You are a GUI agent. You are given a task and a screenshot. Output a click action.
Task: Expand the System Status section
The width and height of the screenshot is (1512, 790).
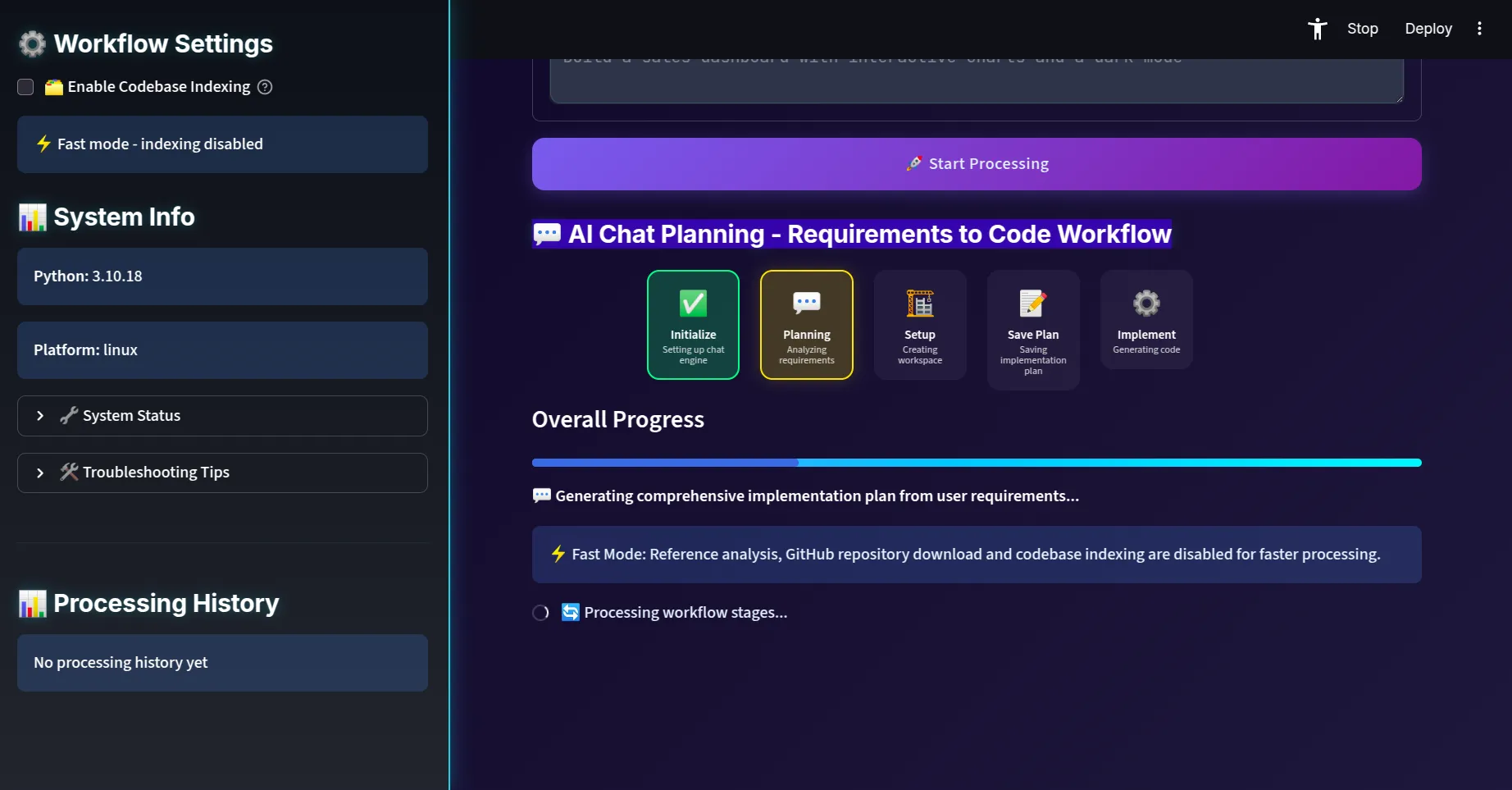point(221,415)
